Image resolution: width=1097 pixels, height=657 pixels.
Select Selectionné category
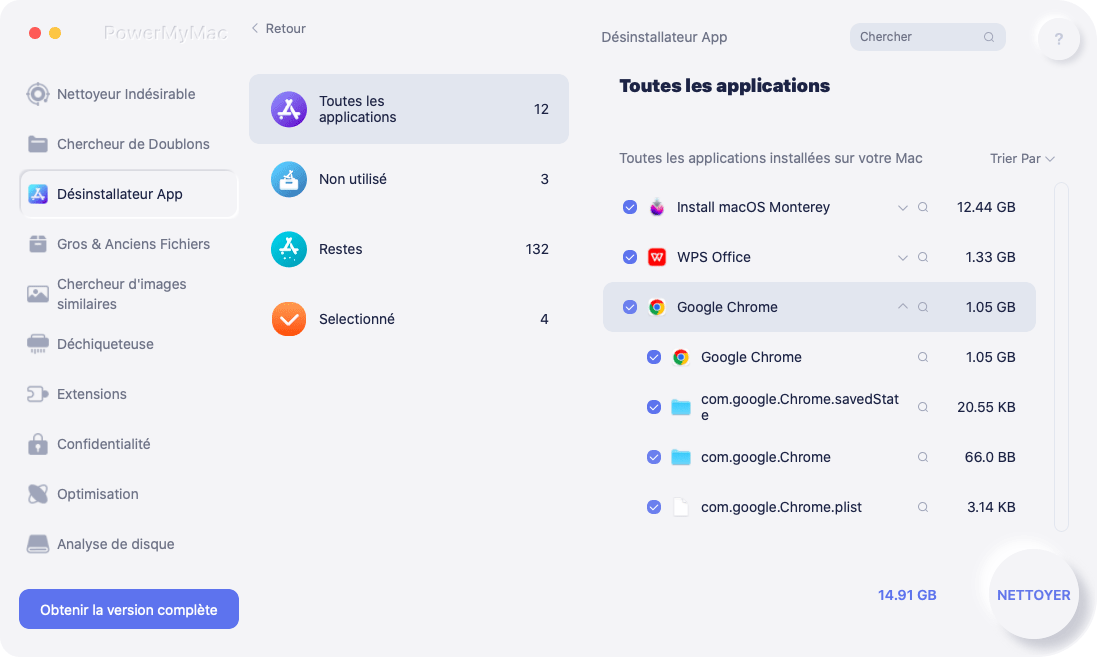coord(409,319)
